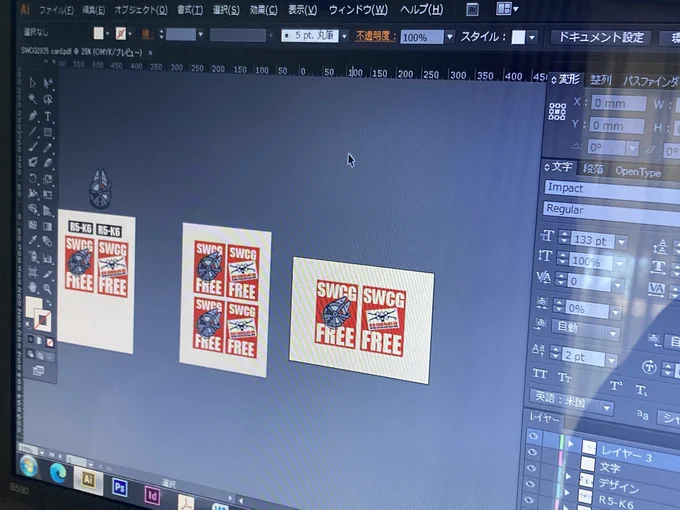The image size is (680, 510).
Task: Open Photoshop from the taskbar
Action: (120, 488)
